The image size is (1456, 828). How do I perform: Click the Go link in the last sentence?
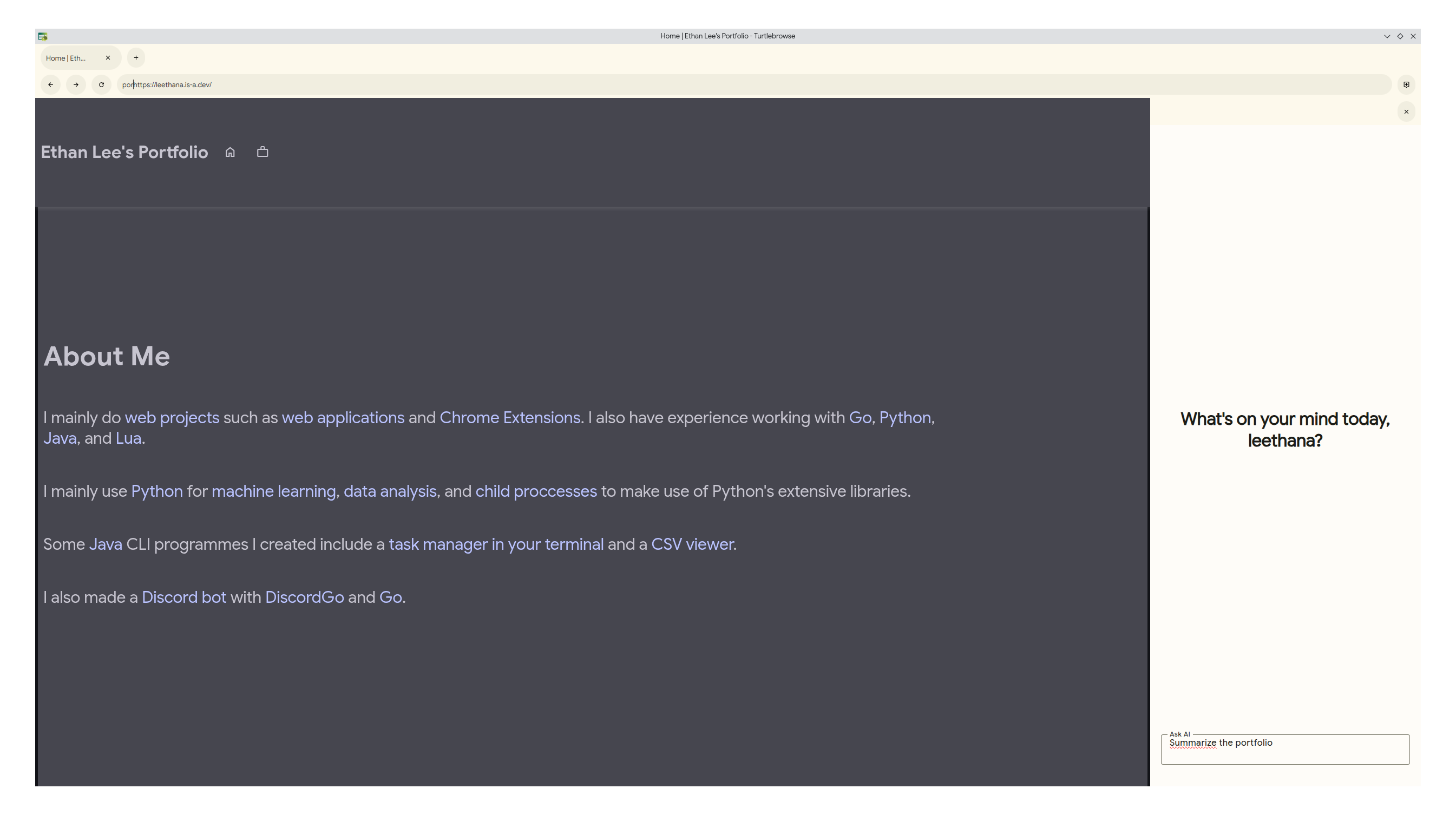click(391, 597)
